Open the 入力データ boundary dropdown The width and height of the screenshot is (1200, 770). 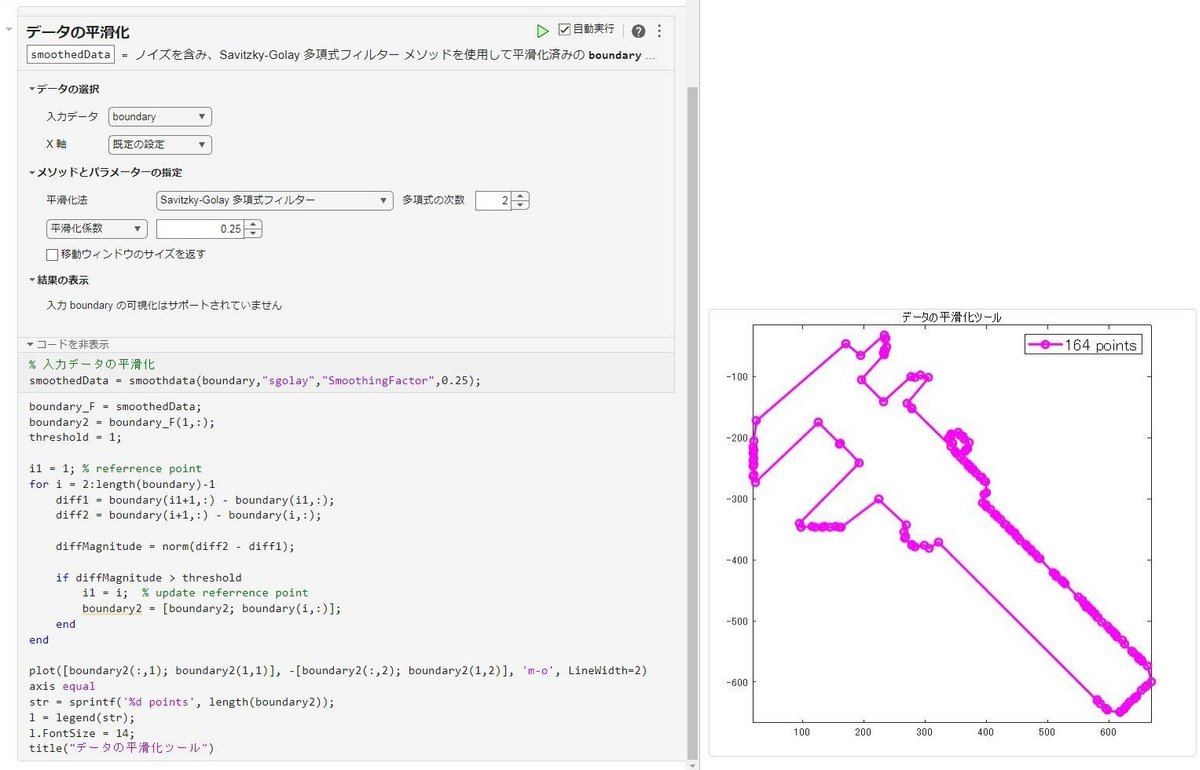[x=160, y=117]
